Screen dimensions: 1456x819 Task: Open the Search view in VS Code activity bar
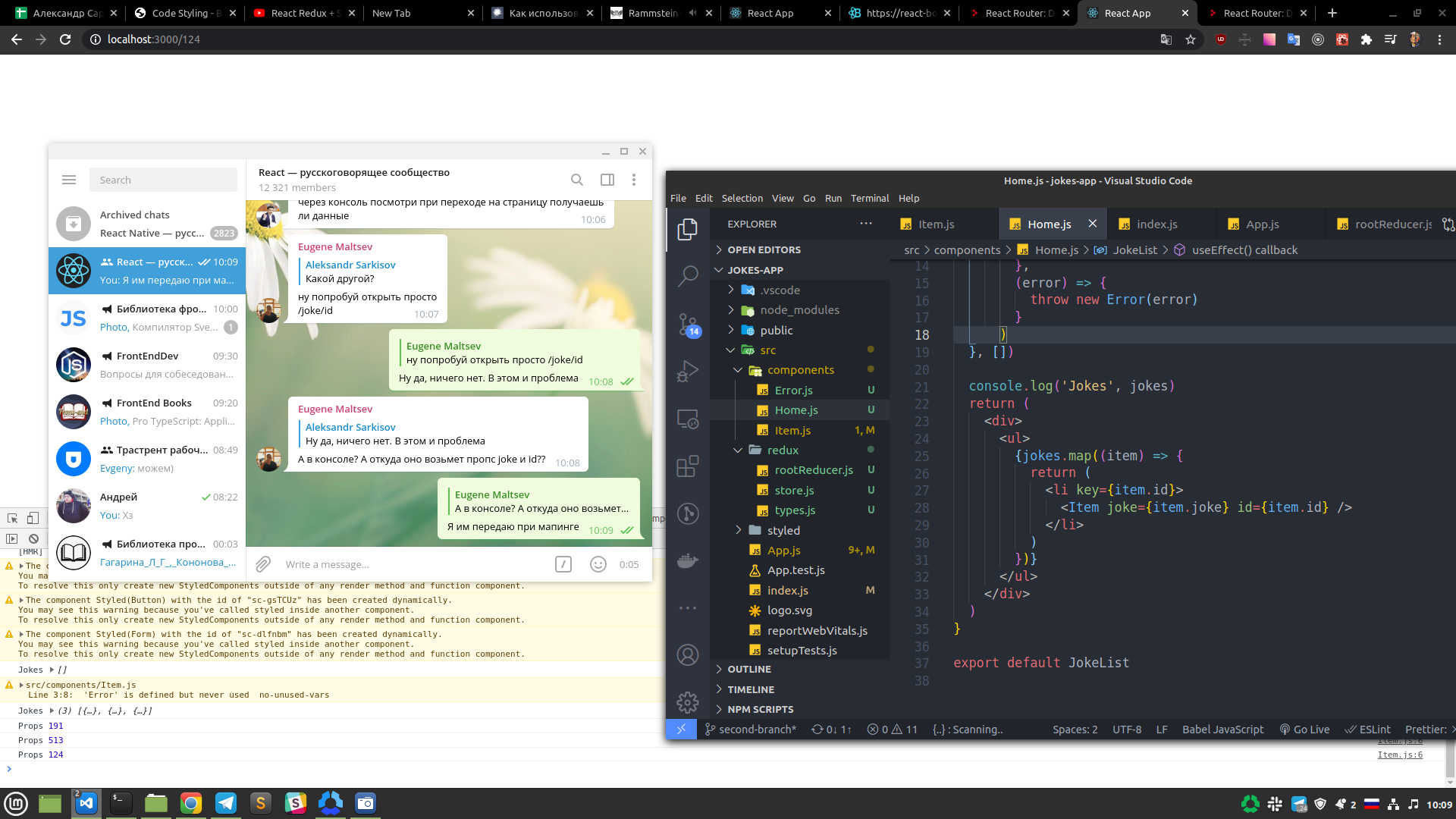(687, 276)
